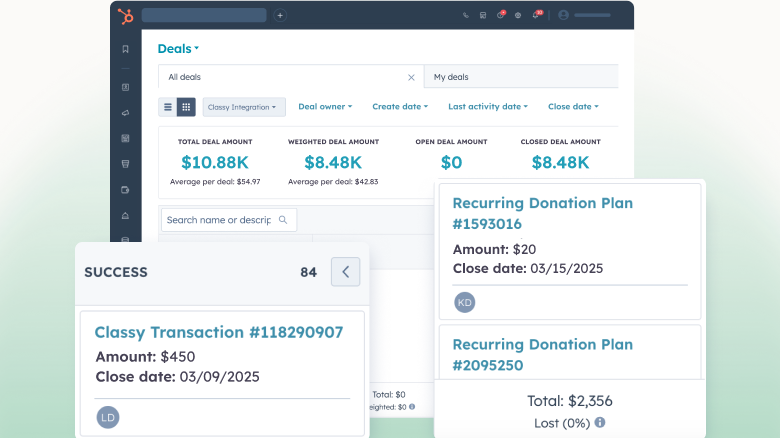The height and width of the screenshot is (438, 780).
Task: Open the commerce icon in sidebar
Action: click(x=125, y=164)
